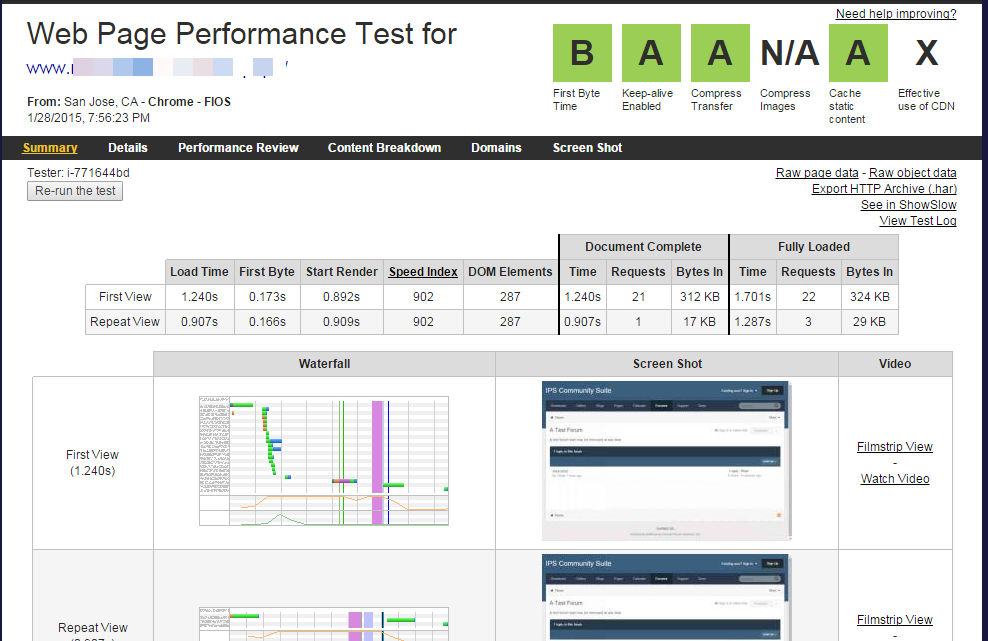Select the Domains tab
Viewport: 988px width, 641px height.
[496, 148]
